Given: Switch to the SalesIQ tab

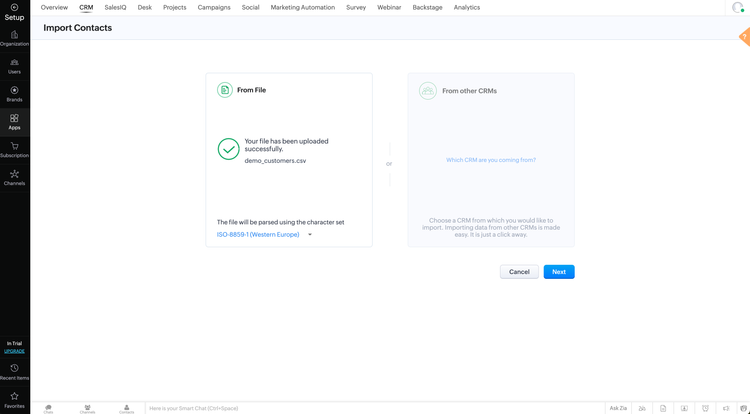Looking at the screenshot, I should [x=115, y=7].
